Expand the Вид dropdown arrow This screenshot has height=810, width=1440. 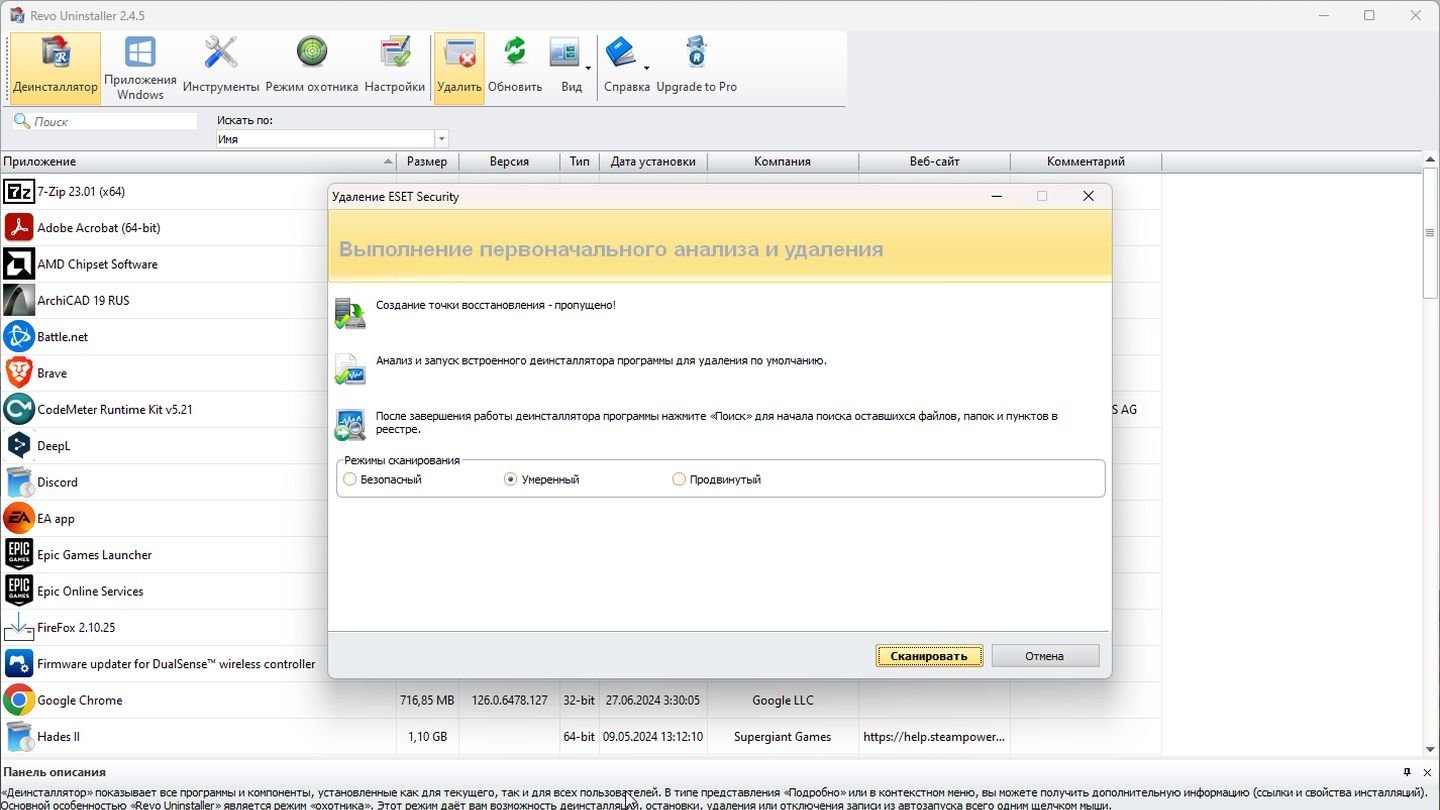click(x=588, y=68)
